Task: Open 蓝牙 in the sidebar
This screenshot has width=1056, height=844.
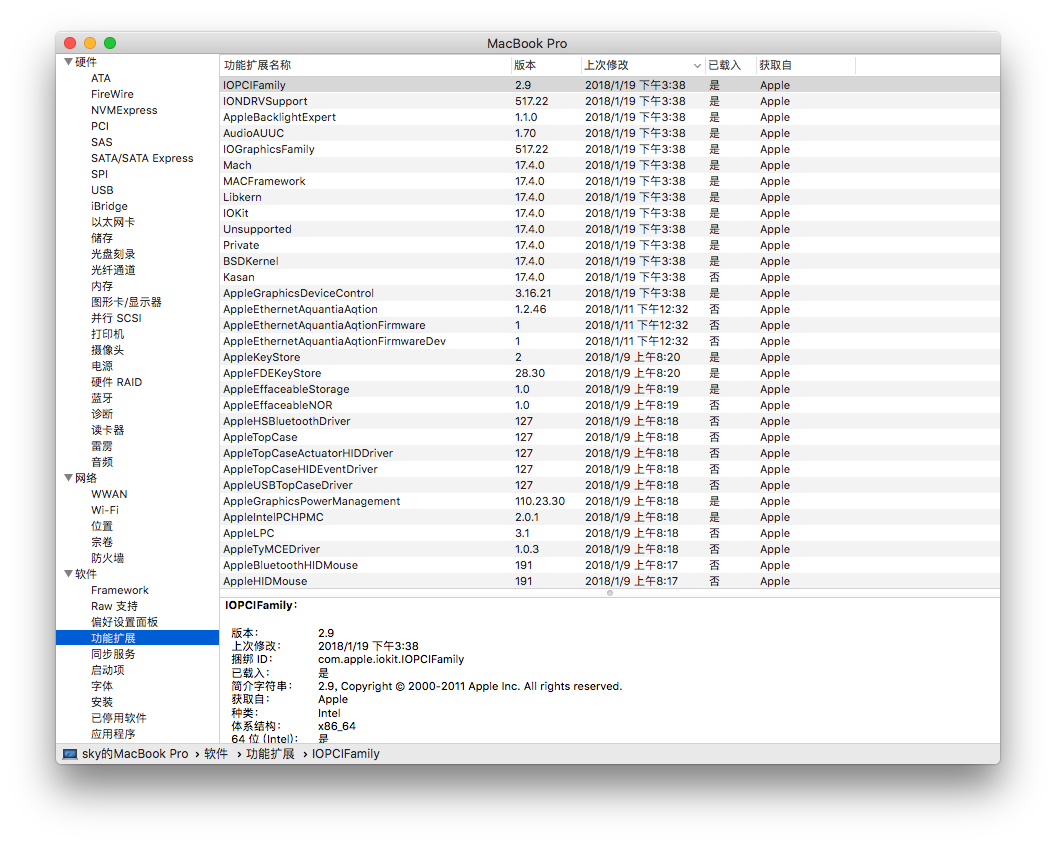Action: tap(102, 398)
